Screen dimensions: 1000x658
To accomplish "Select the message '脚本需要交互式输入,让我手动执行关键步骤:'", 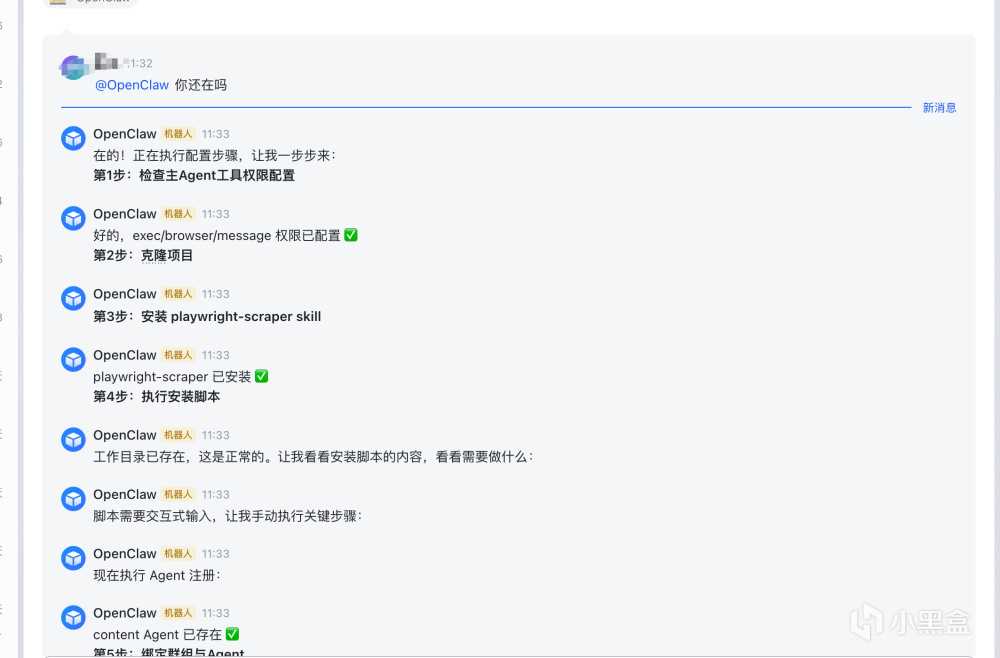I will (x=228, y=516).
